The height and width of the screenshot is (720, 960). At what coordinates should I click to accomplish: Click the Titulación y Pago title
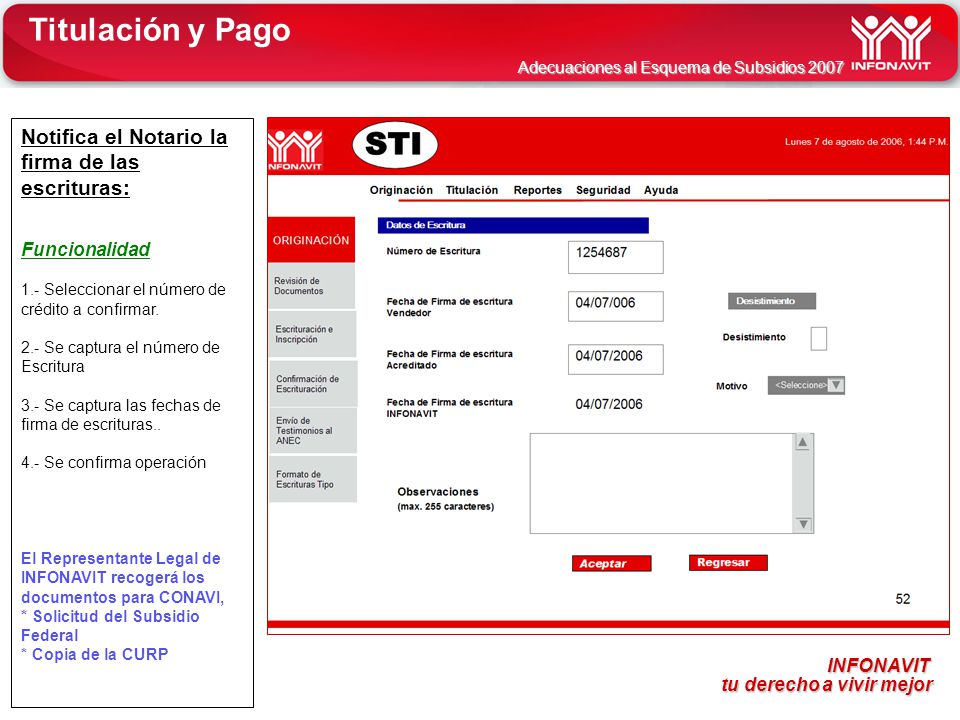[x=159, y=31]
